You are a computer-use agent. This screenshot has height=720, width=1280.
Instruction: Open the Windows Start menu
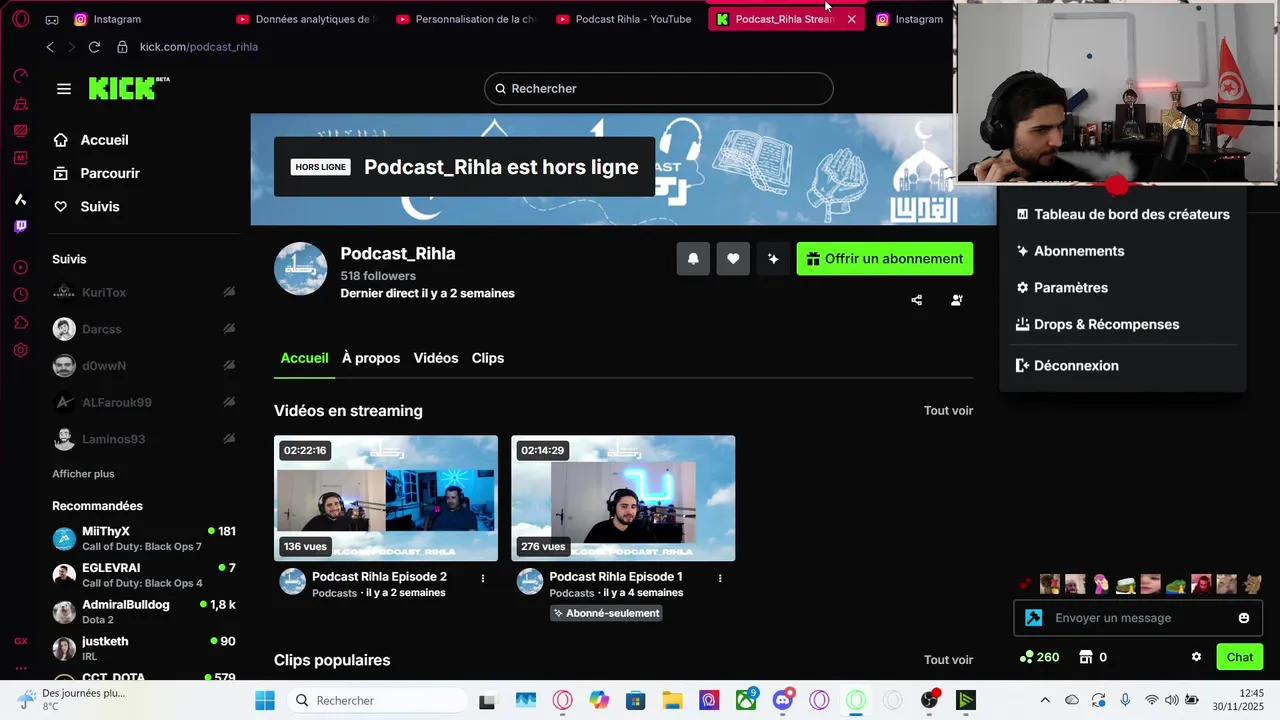[265, 700]
